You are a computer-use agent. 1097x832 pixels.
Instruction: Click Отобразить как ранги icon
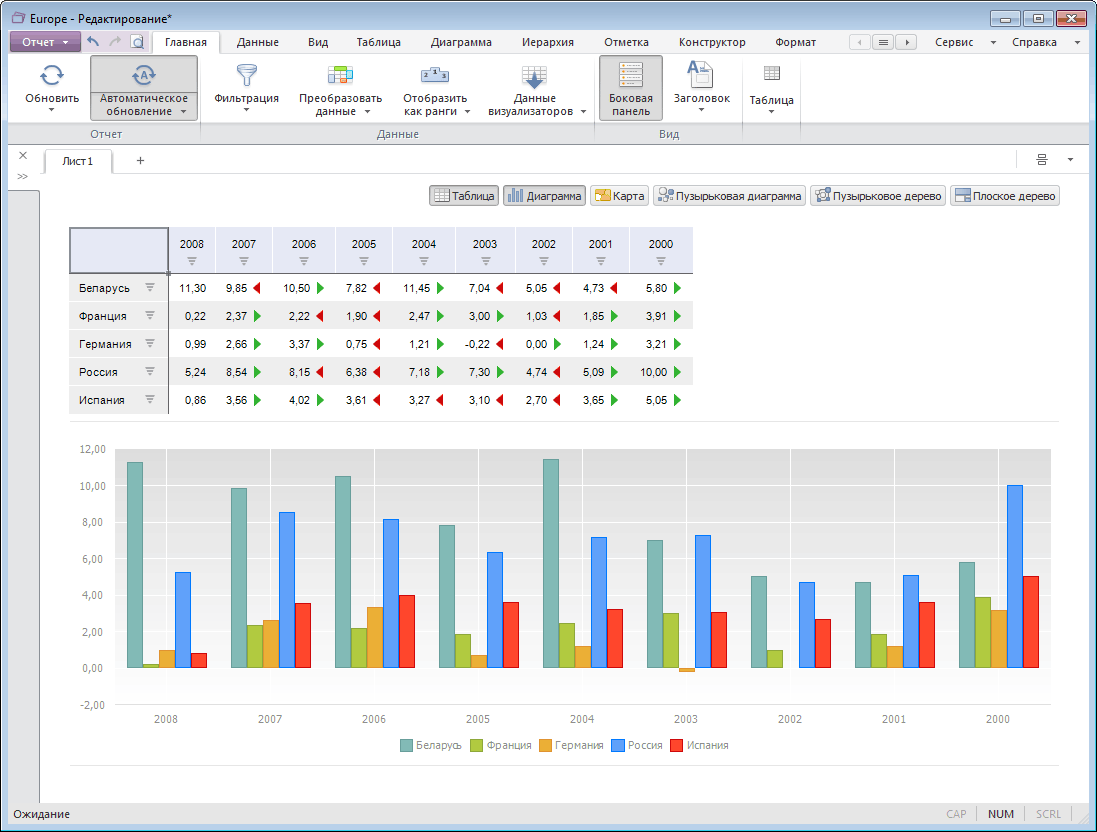tap(435, 75)
